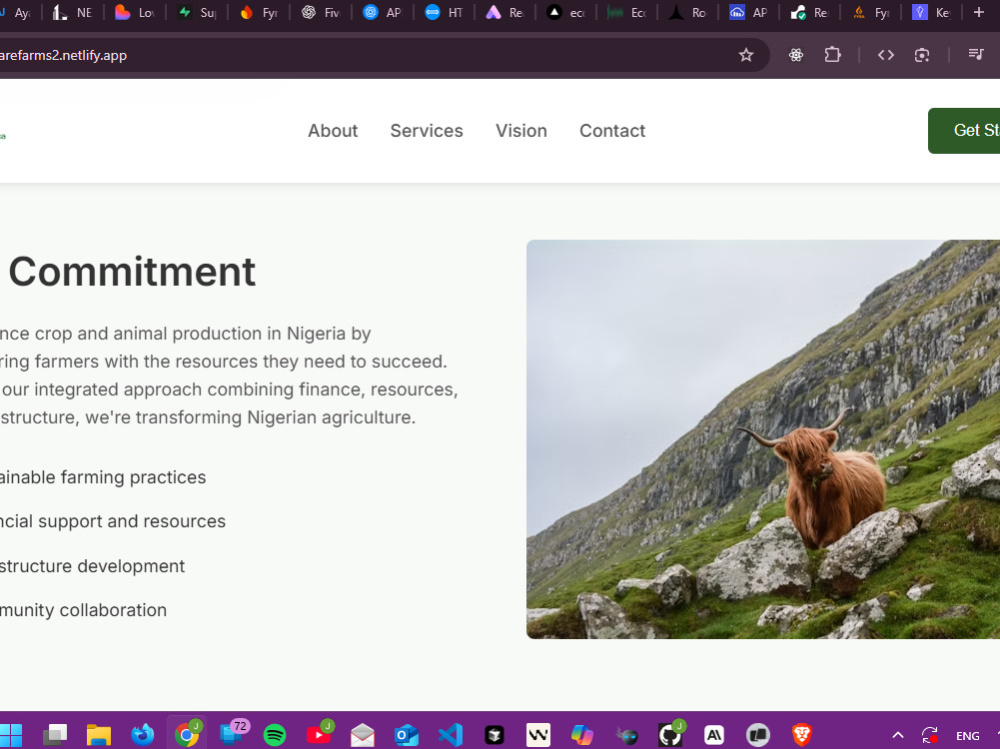The image size is (1000, 749).
Task: Open the Copilot app on taskbar
Action: (x=582, y=735)
